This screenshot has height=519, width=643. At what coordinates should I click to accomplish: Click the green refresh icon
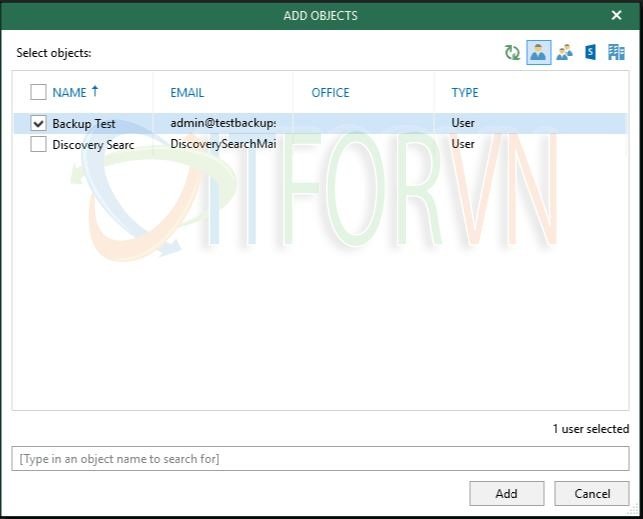(512, 53)
